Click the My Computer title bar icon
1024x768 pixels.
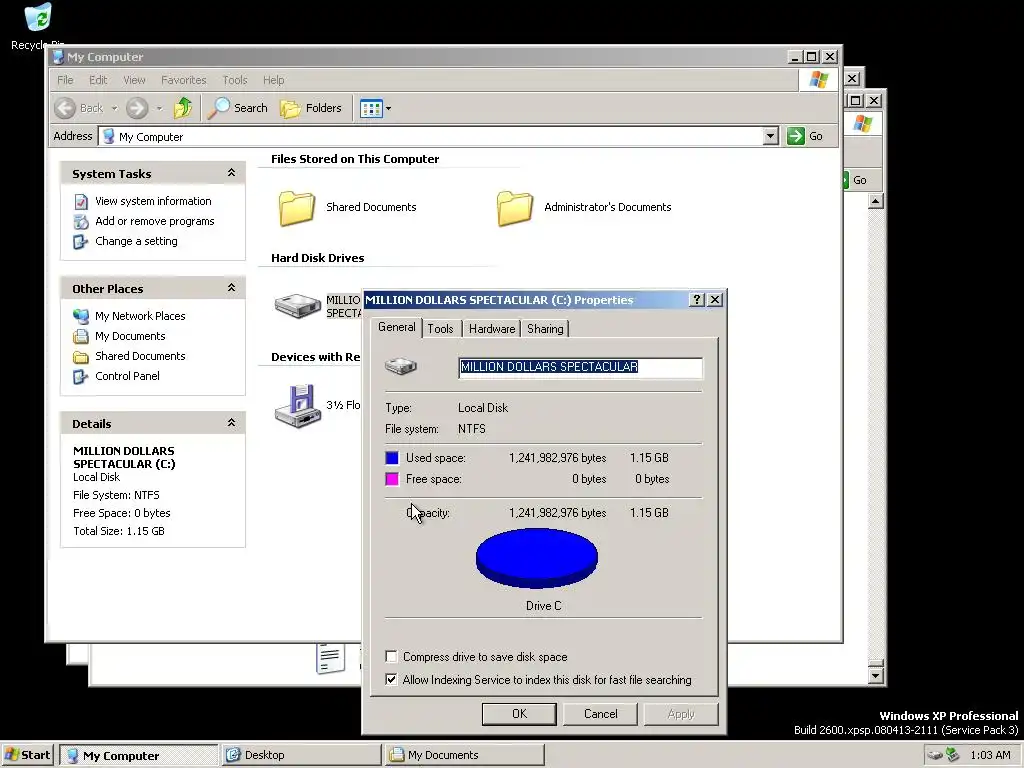point(58,57)
